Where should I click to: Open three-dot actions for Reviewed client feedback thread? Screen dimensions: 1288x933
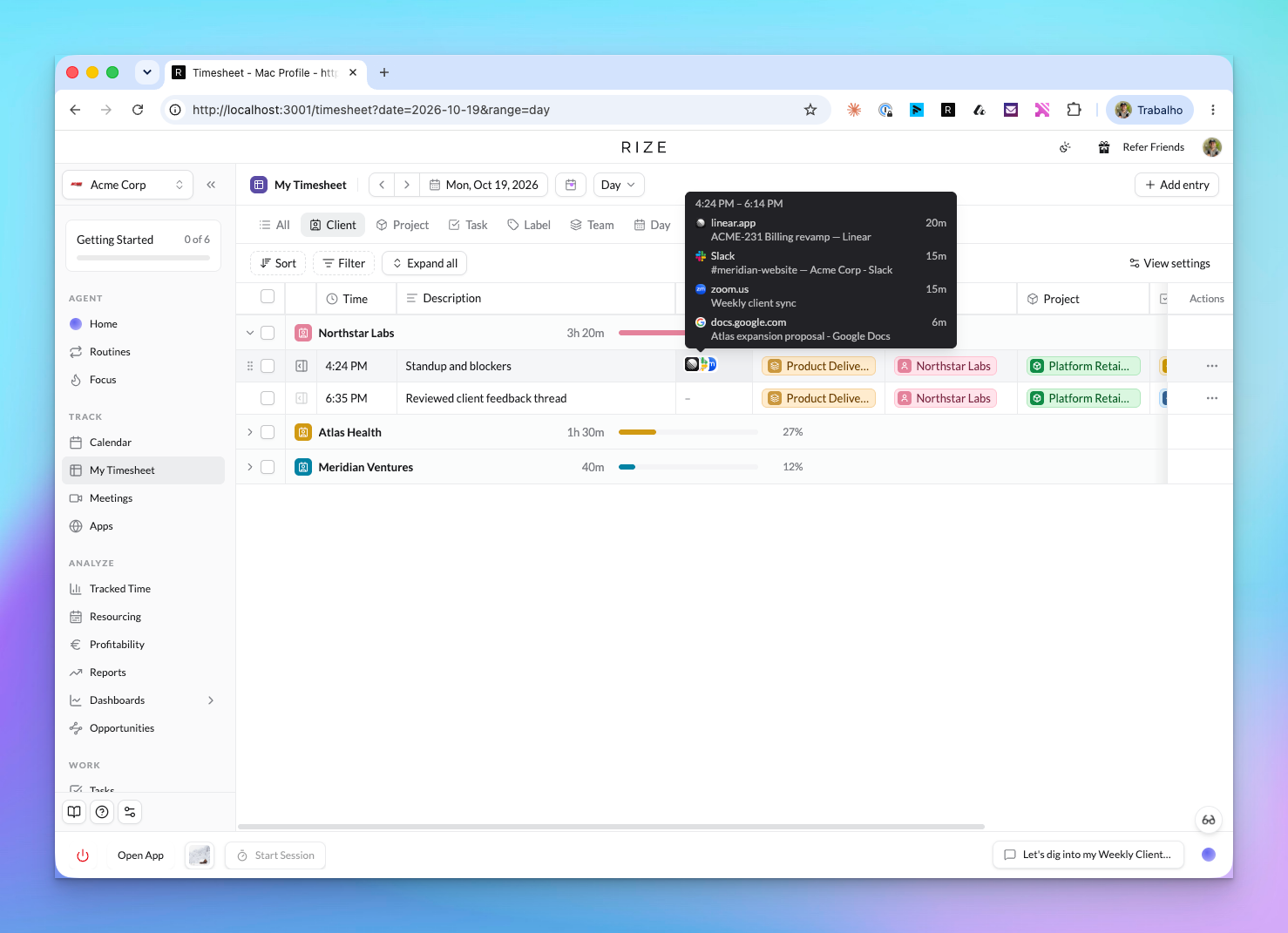pyautogui.click(x=1212, y=398)
